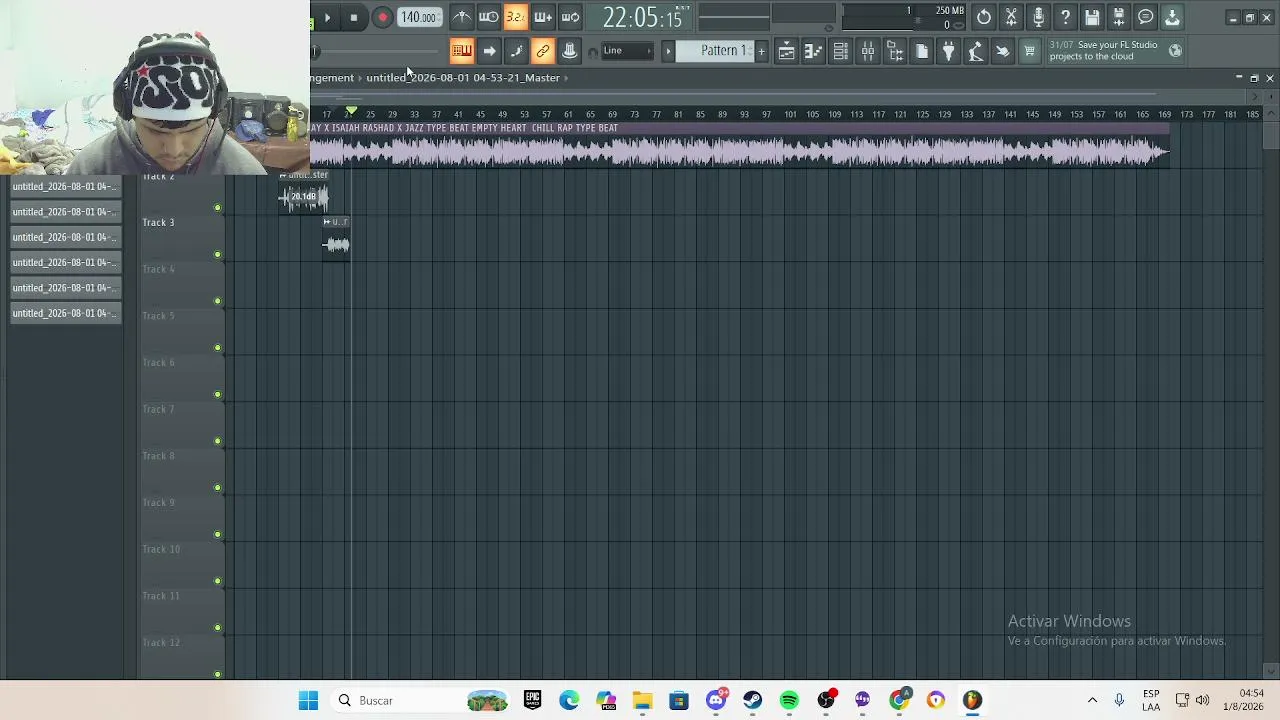Disable the 3.2.1 recording countdown
This screenshot has height=720, width=1280.
515,17
